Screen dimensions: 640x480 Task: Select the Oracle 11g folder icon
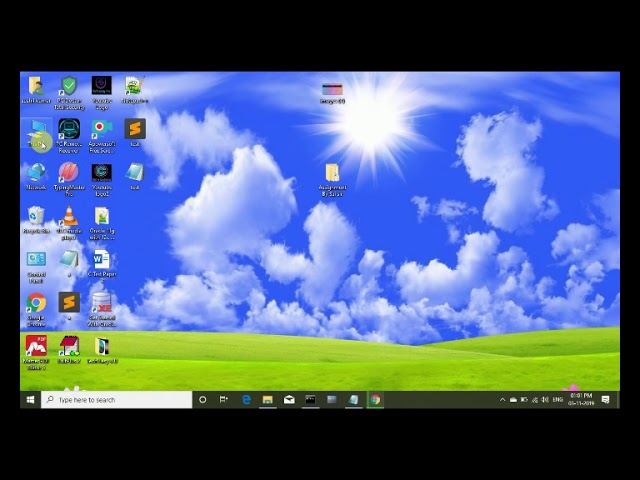102,223
